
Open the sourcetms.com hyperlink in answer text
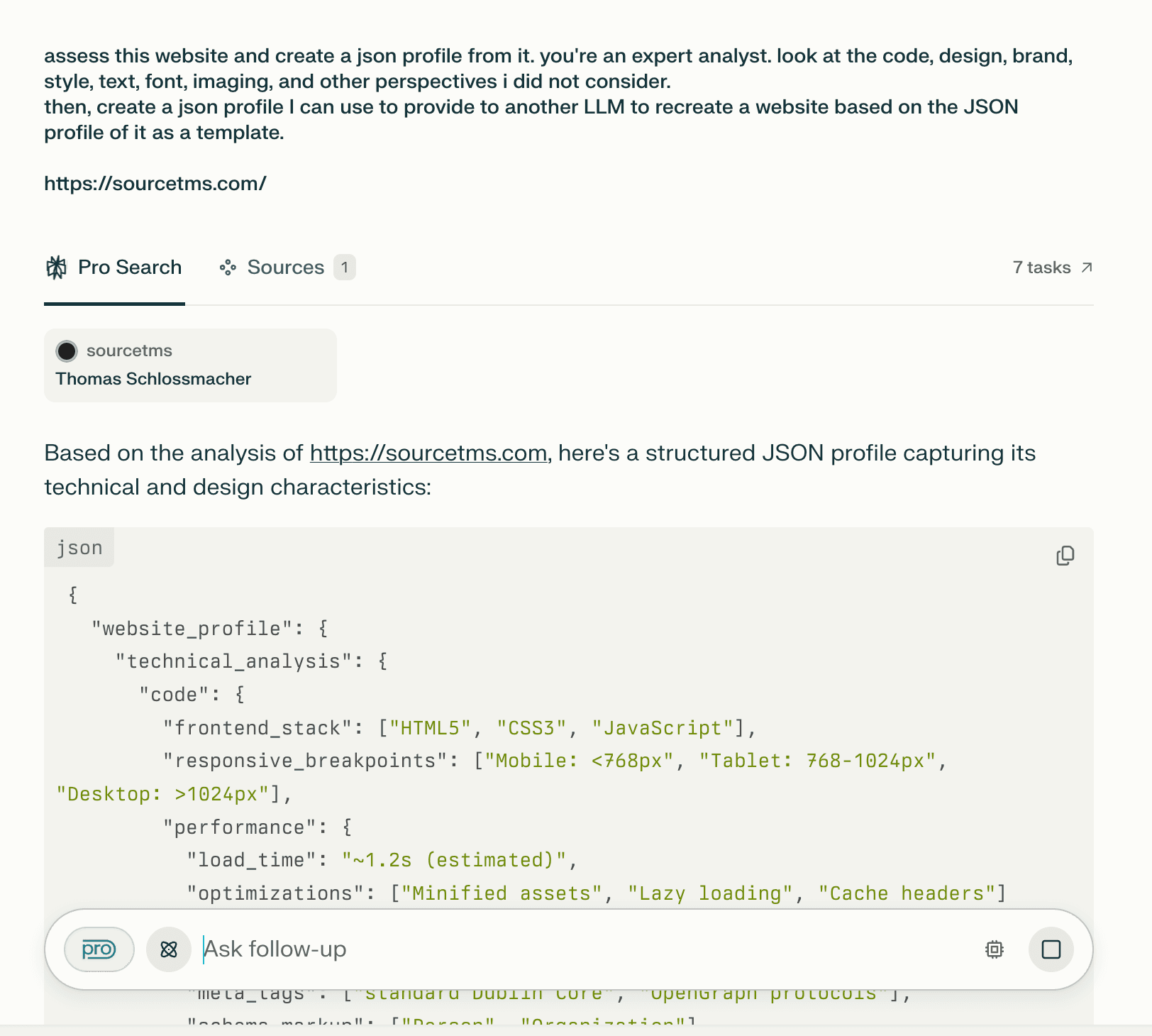point(429,453)
